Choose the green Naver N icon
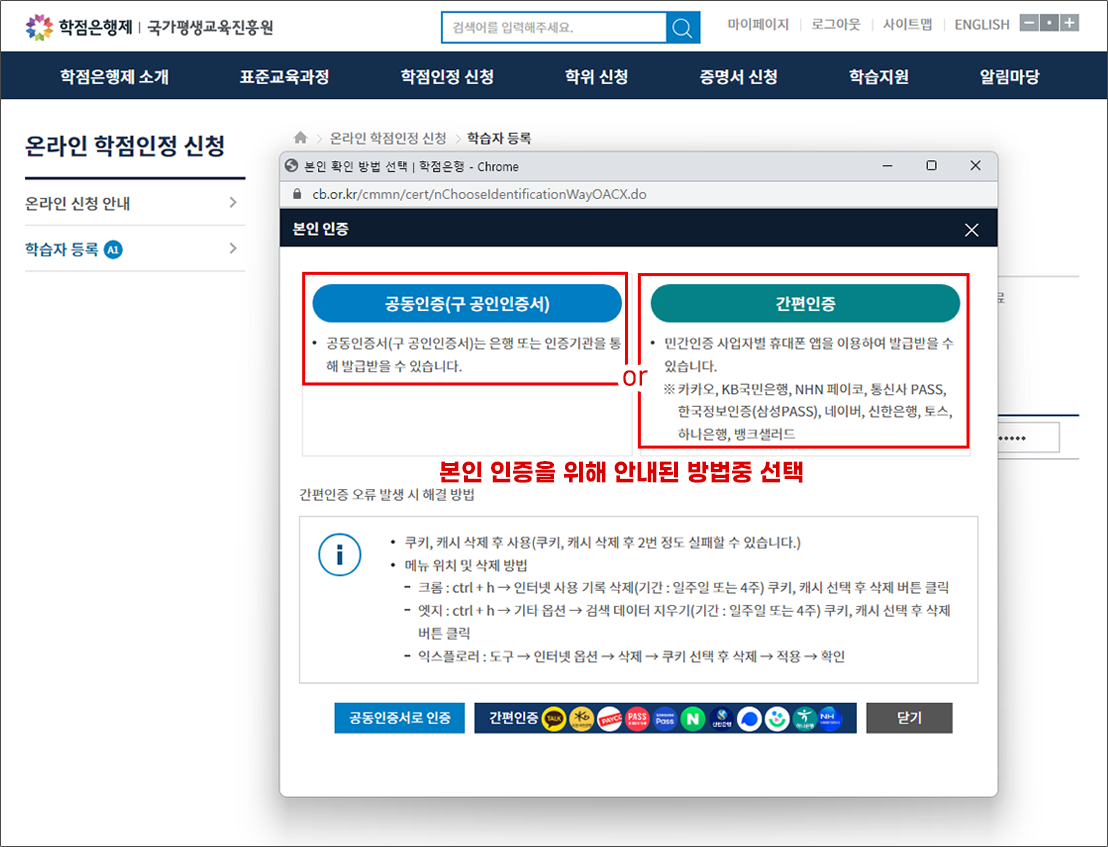 coord(692,718)
